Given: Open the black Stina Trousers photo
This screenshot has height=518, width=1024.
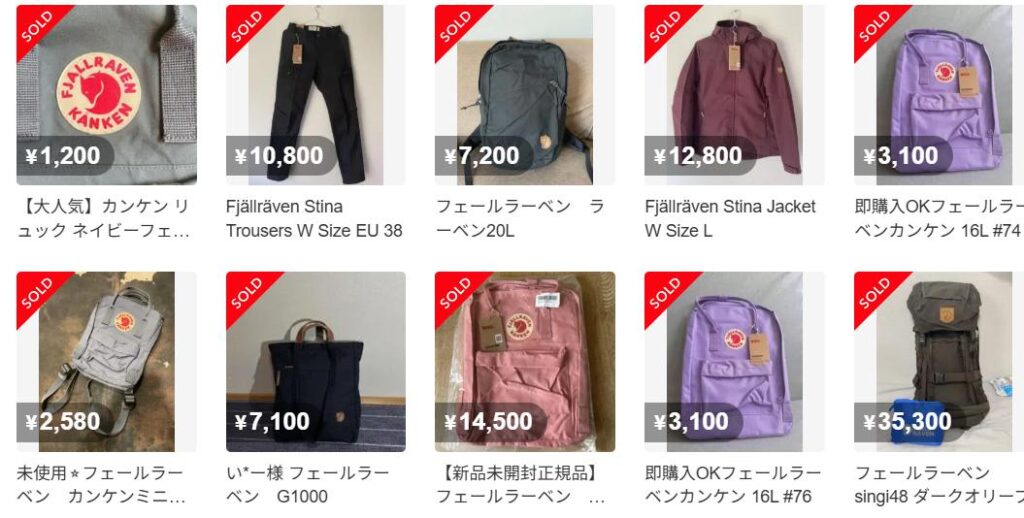Looking at the screenshot, I should (315, 95).
